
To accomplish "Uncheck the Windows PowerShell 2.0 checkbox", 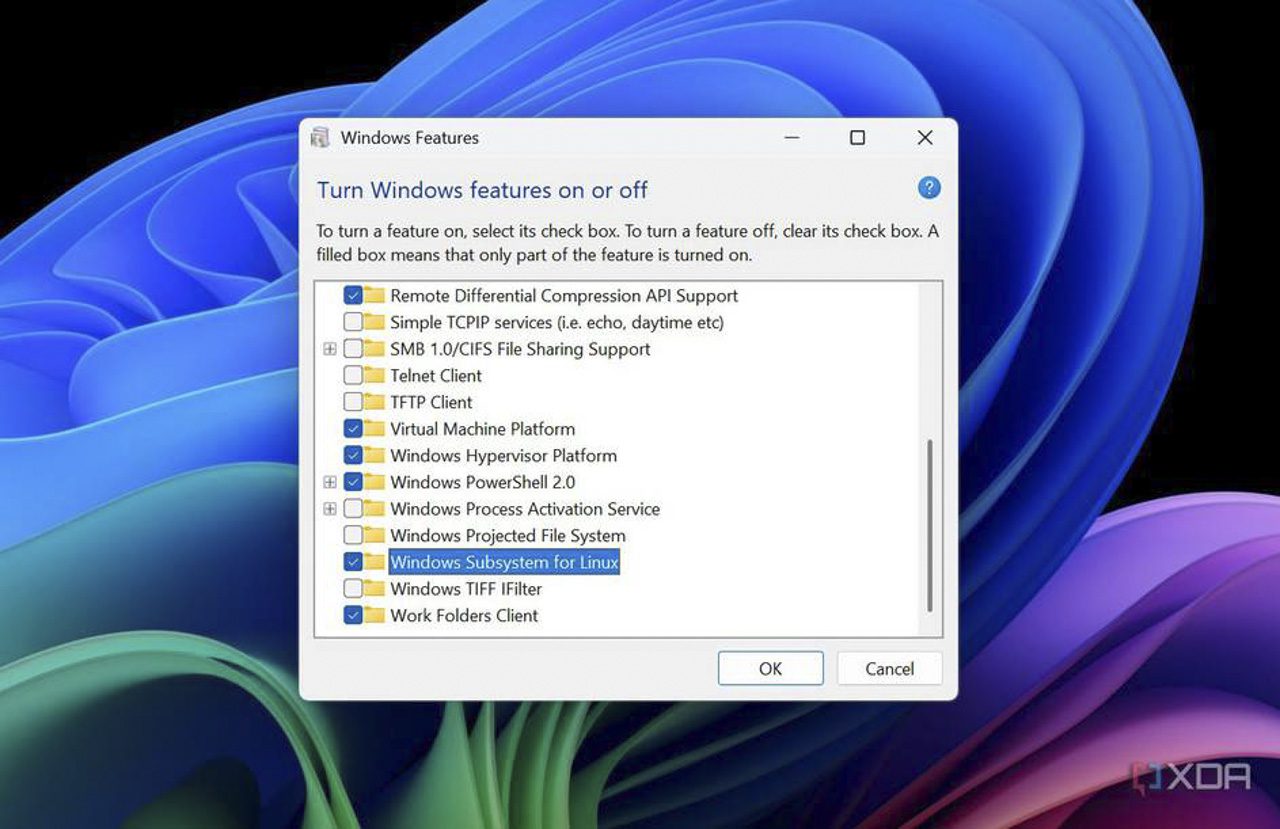I will click(x=353, y=482).
